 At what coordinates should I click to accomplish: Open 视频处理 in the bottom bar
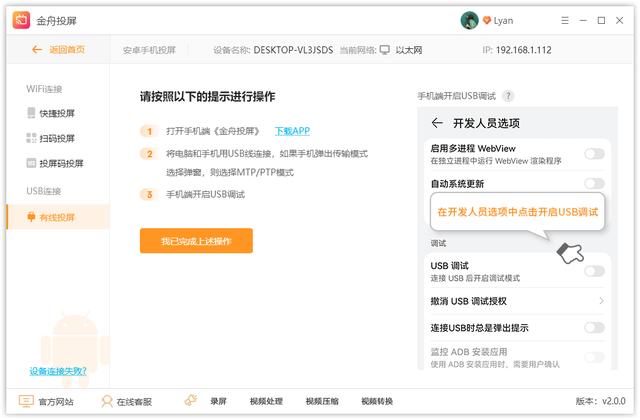point(266,401)
